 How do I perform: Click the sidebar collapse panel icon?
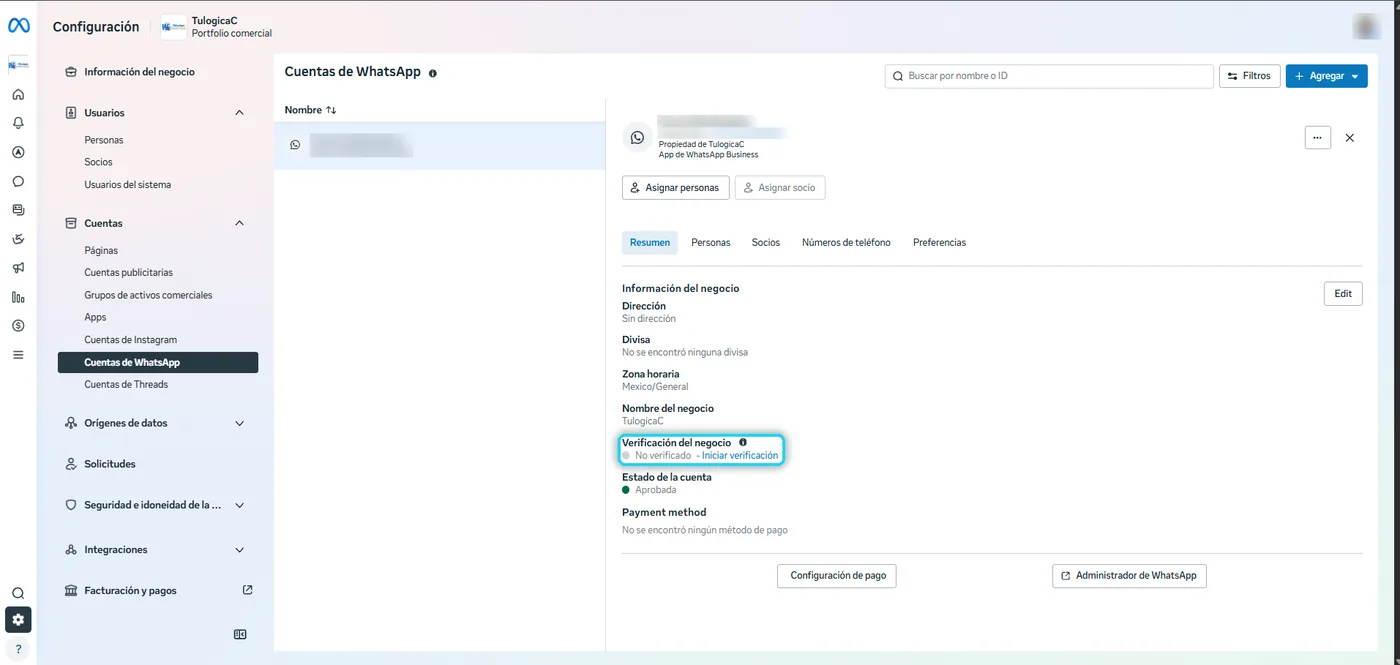tap(240, 634)
